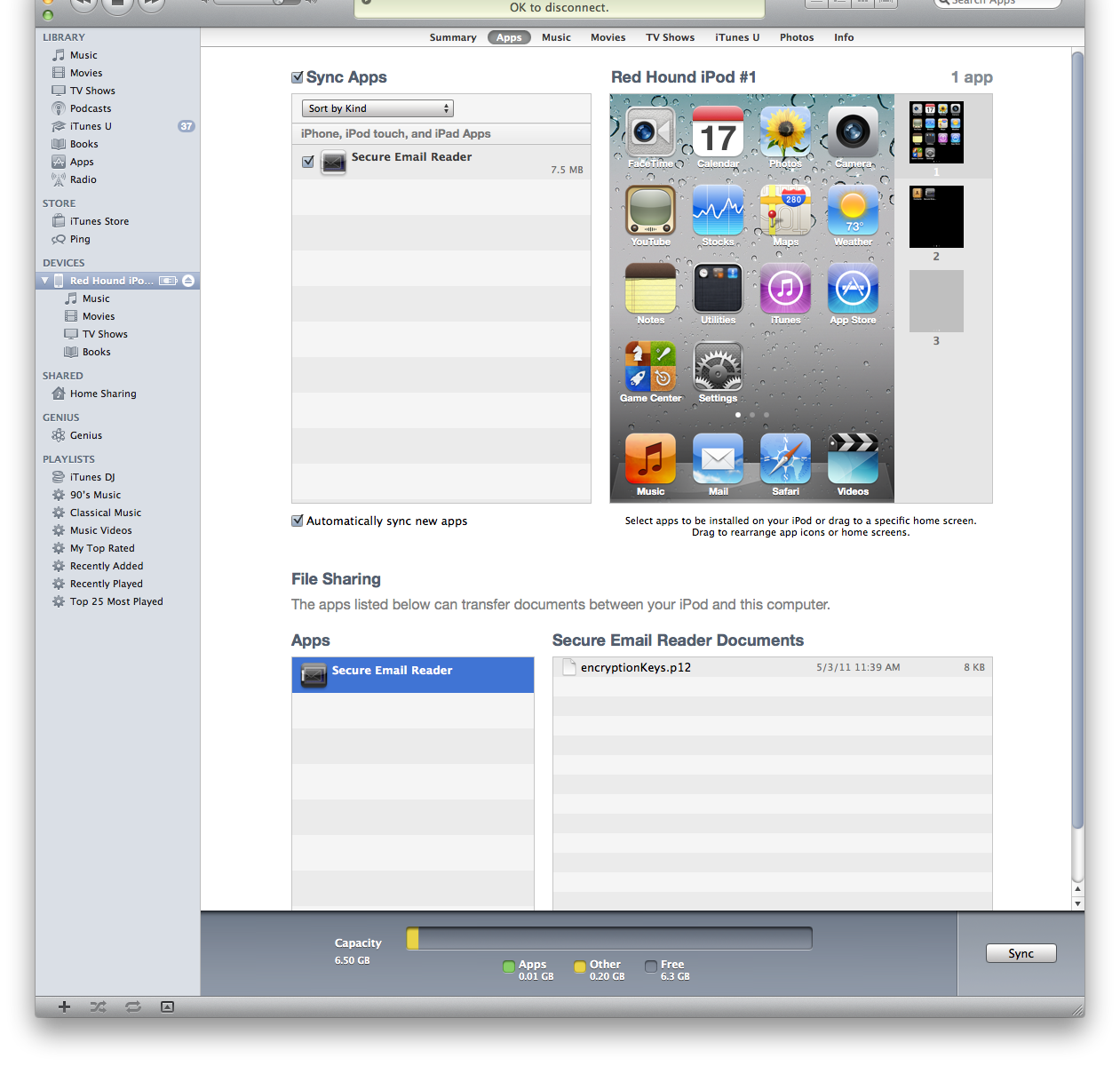1120x1066 pixels.
Task: Click the repeat icon in bottom bar
Action: point(132,1006)
